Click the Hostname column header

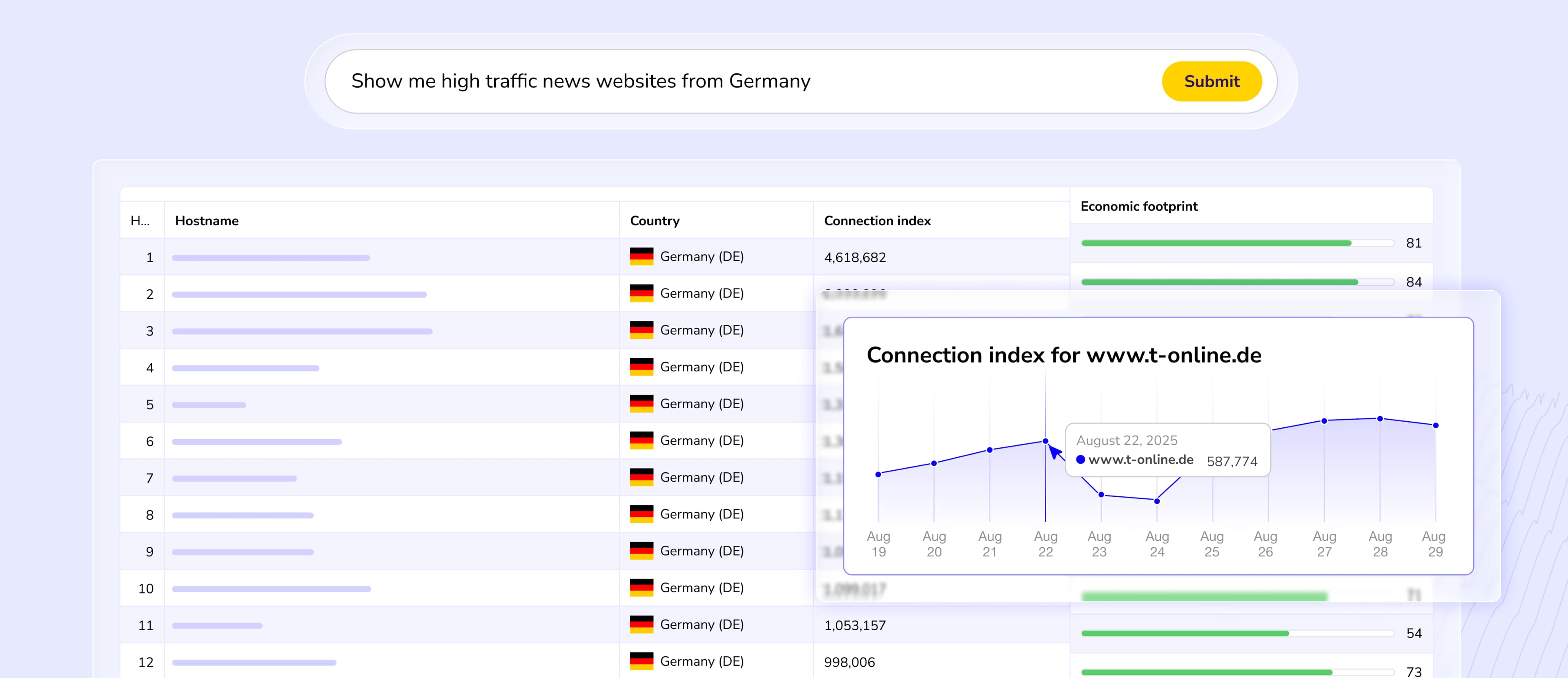click(x=207, y=221)
